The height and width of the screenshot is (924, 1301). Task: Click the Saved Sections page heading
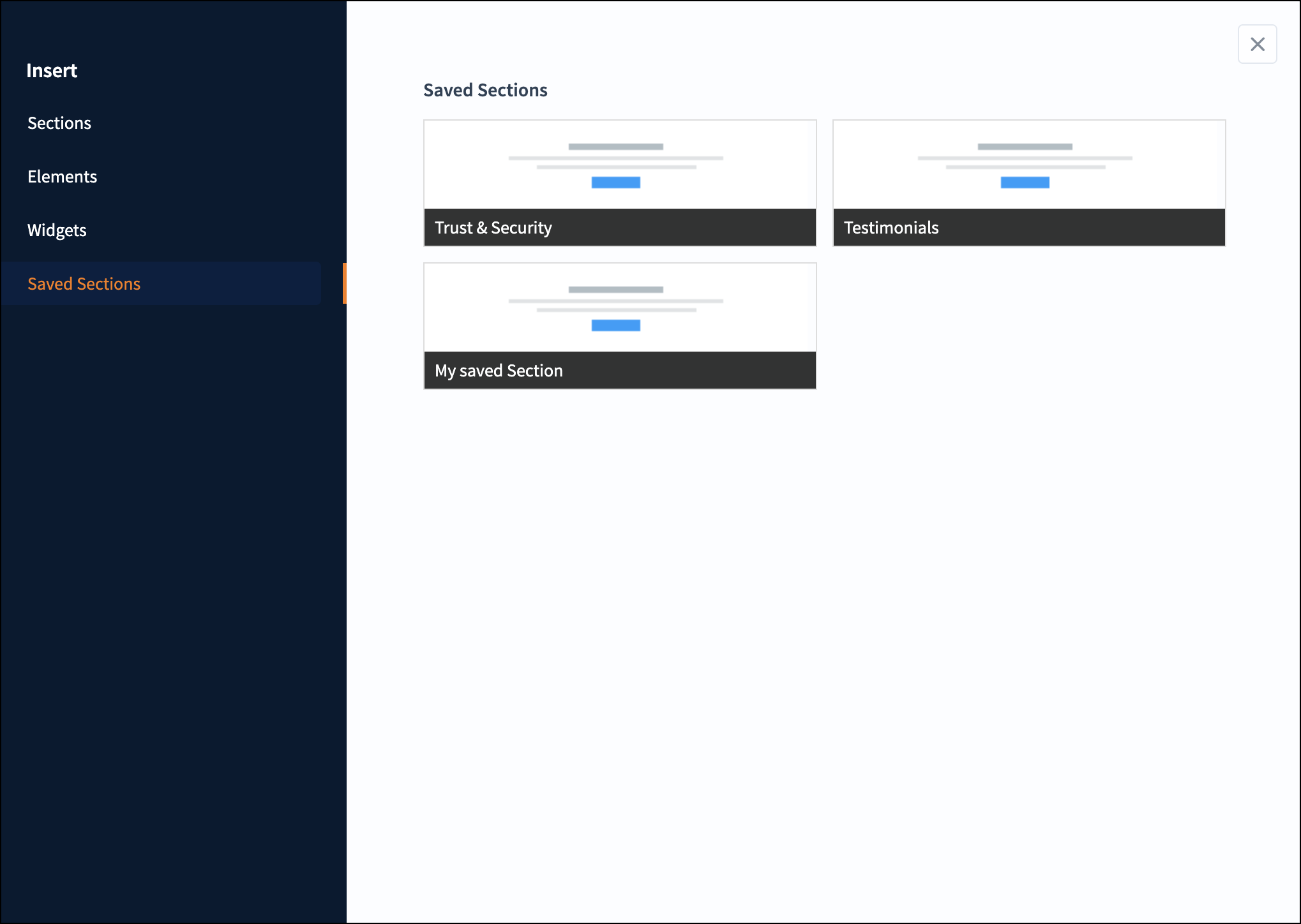(485, 91)
